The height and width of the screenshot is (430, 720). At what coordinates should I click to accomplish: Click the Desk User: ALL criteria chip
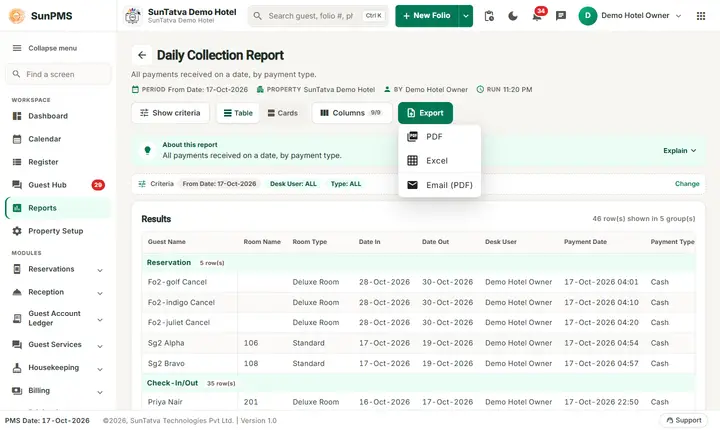293,184
